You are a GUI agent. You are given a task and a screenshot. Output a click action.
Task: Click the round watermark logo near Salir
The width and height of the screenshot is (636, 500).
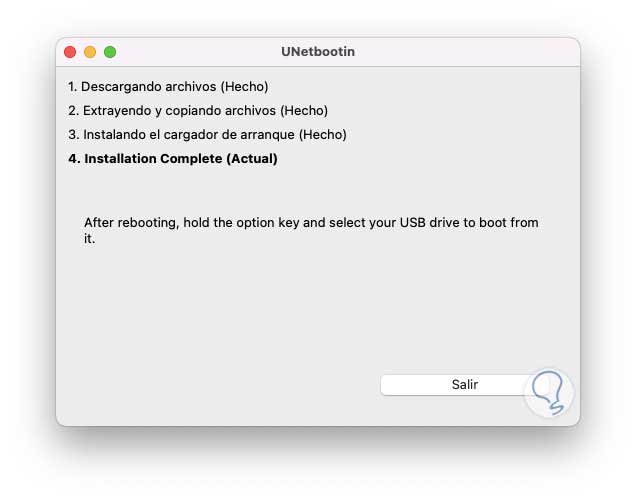click(549, 393)
